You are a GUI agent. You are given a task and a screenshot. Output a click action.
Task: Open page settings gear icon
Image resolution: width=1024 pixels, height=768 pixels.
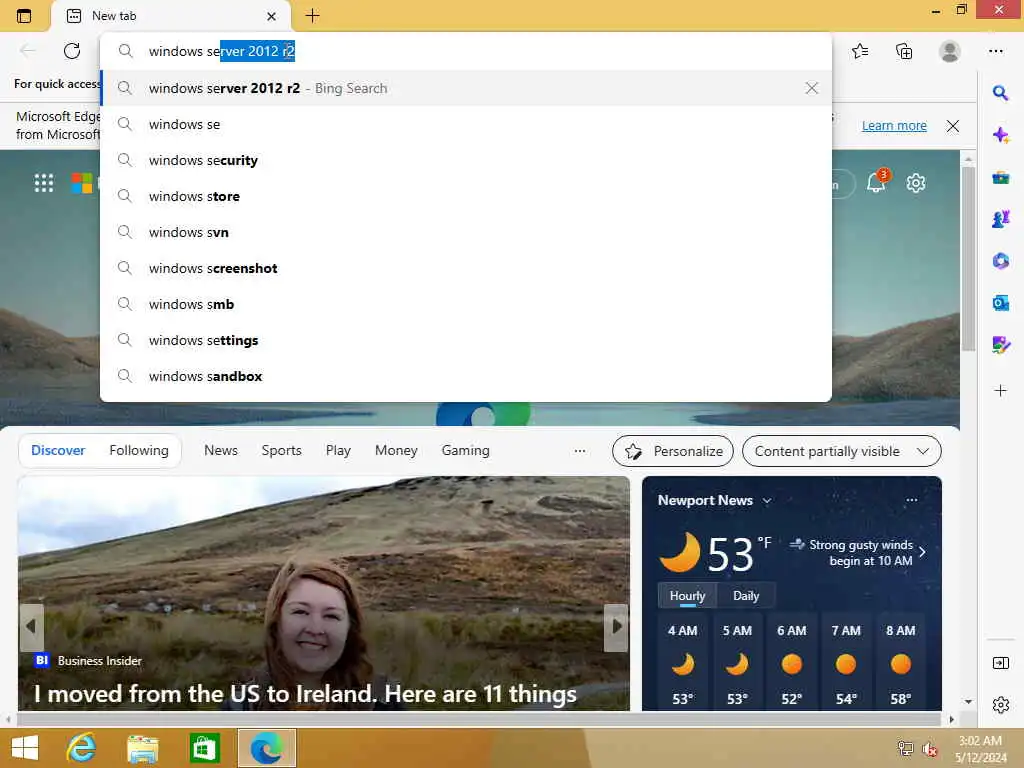click(916, 183)
